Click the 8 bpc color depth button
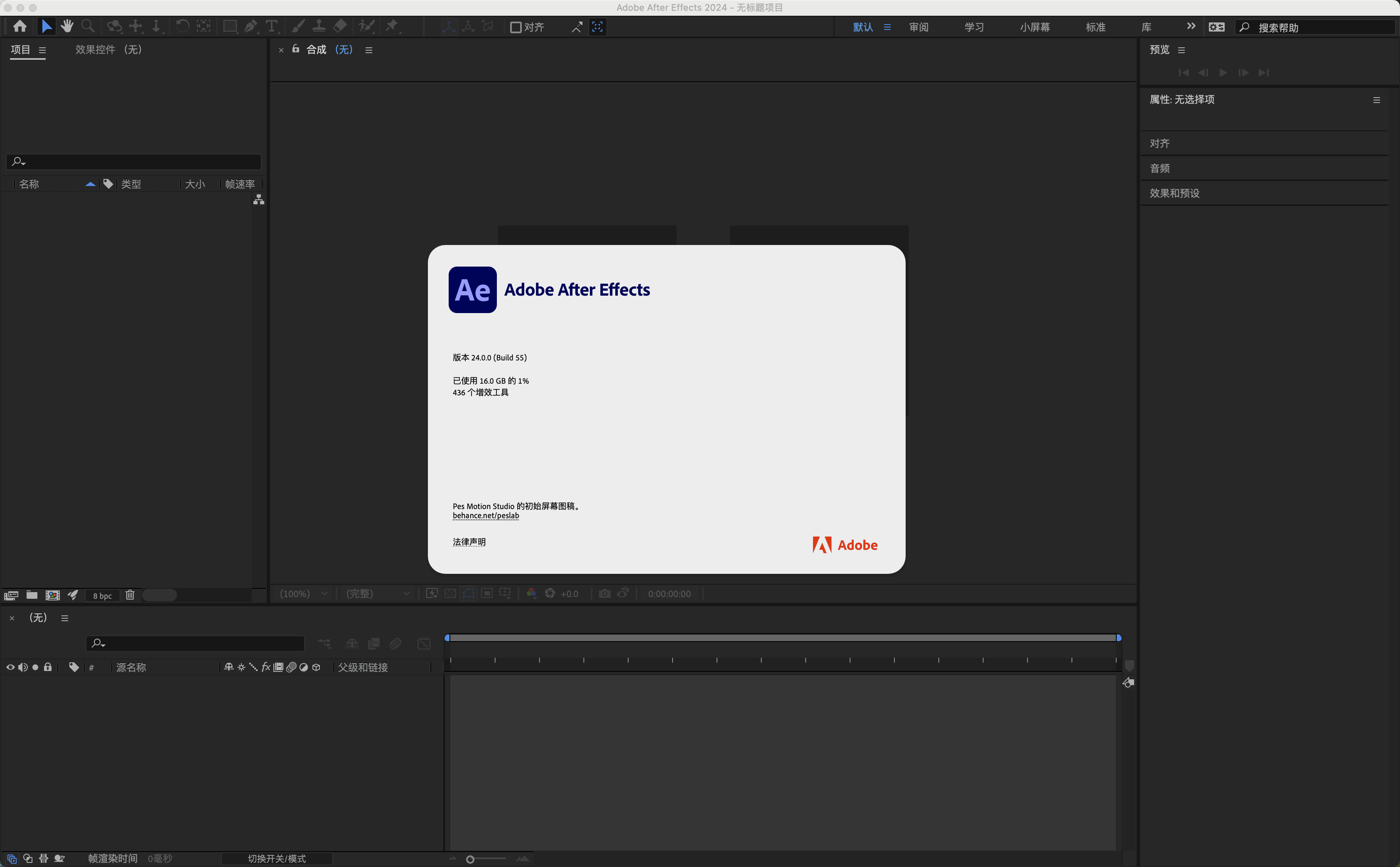 point(103,596)
